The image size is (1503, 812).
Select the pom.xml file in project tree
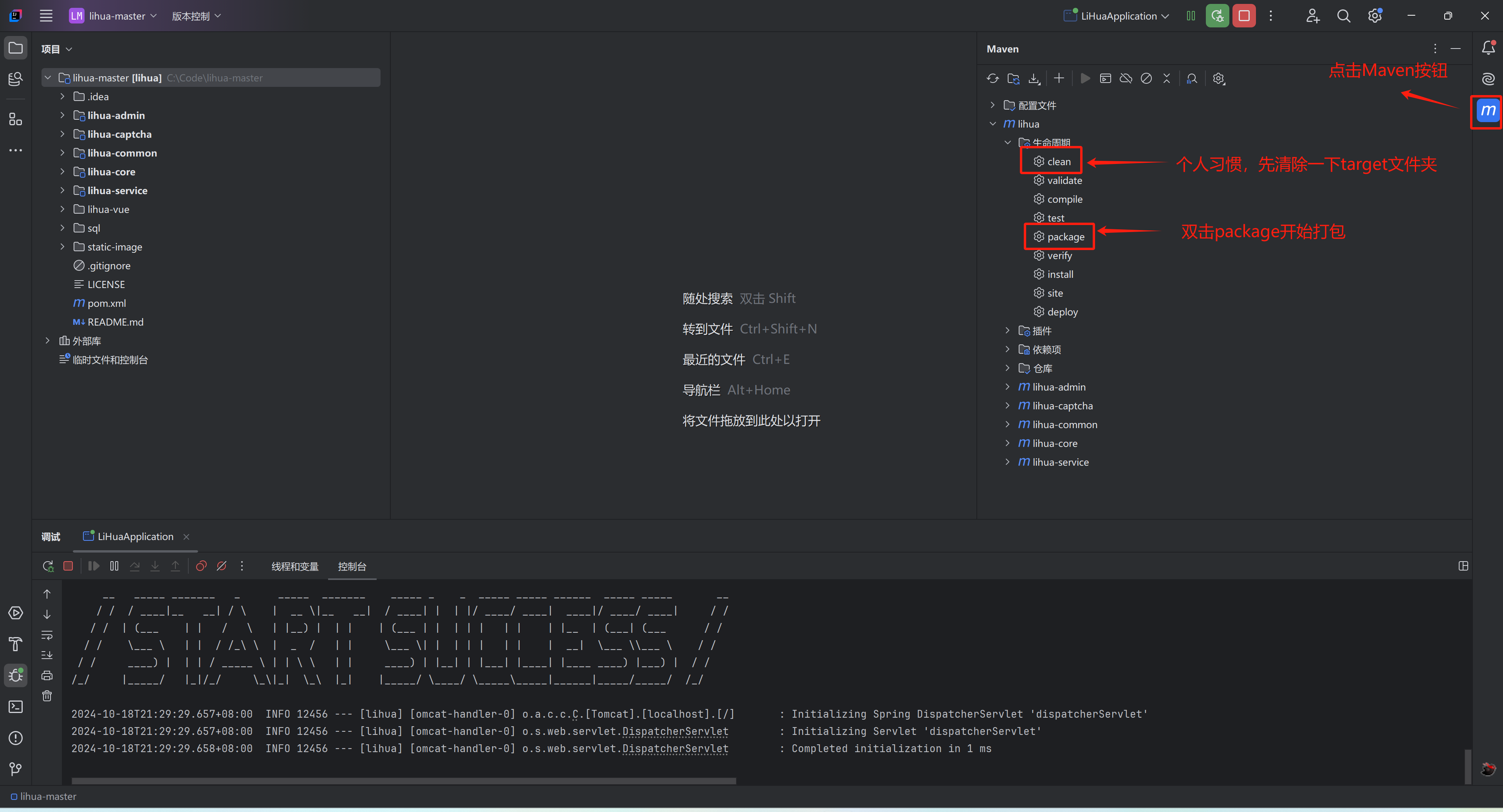(x=106, y=303)
